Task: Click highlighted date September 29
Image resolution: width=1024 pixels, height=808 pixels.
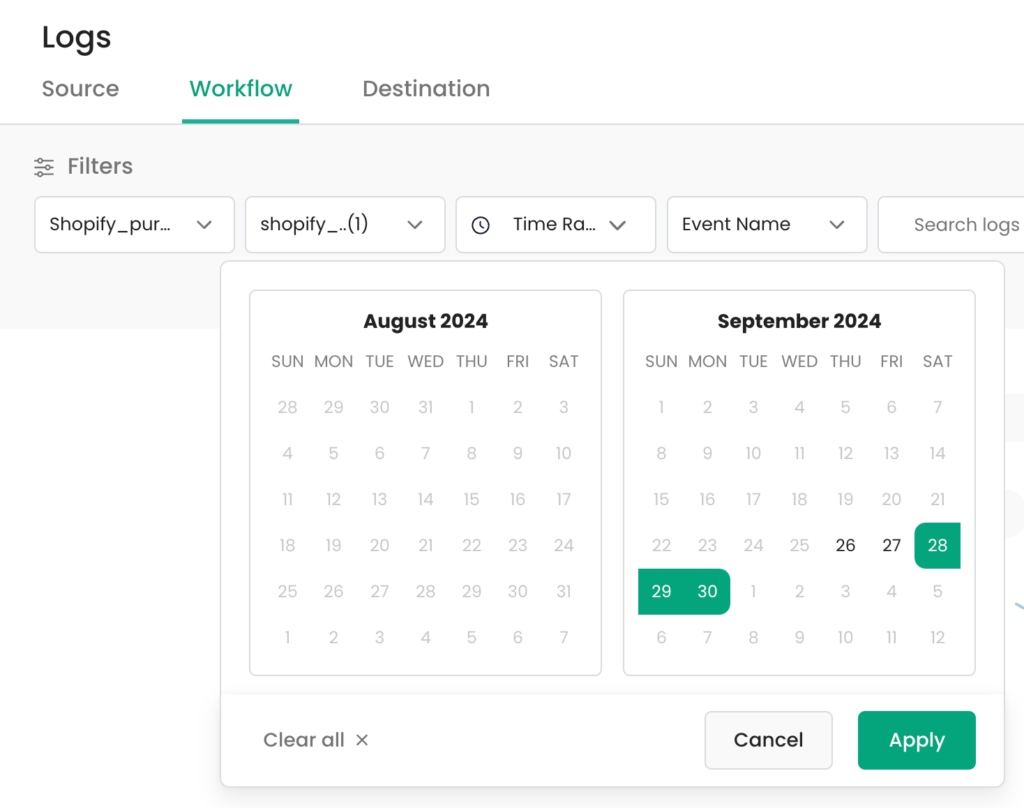Action: [x=661, y=592]
